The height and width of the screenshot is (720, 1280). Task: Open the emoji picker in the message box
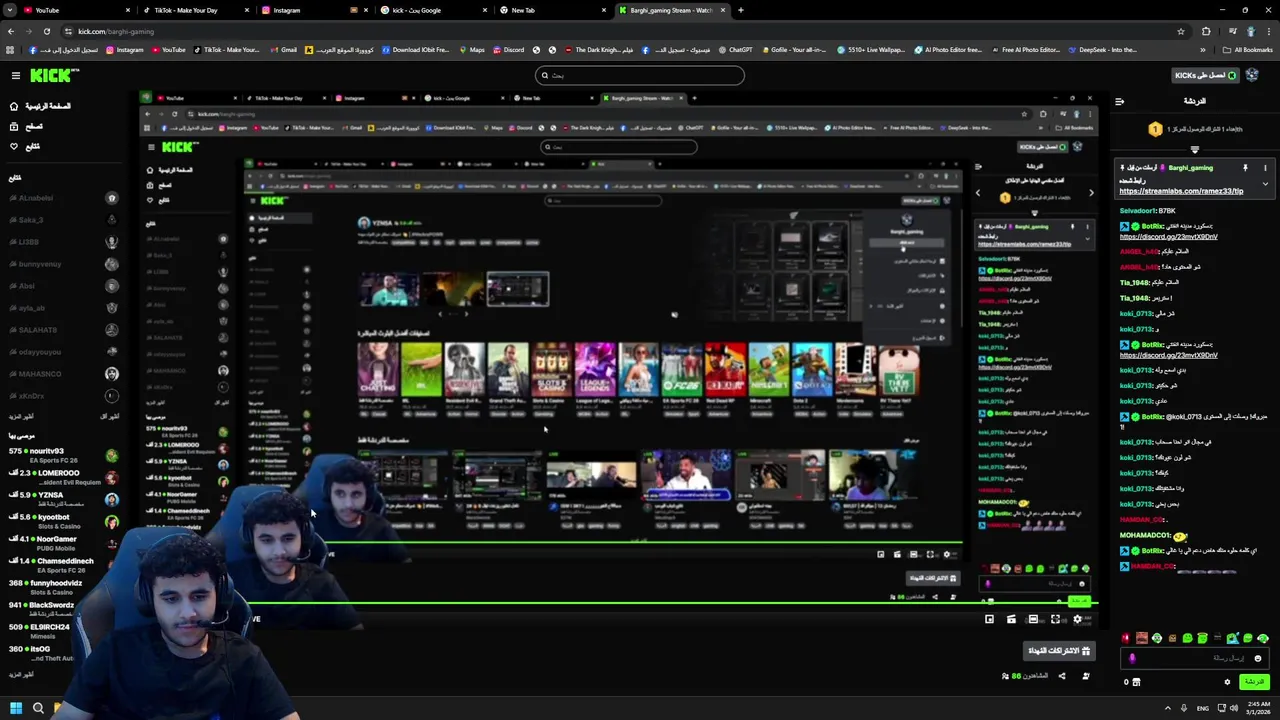point(1258,658)
